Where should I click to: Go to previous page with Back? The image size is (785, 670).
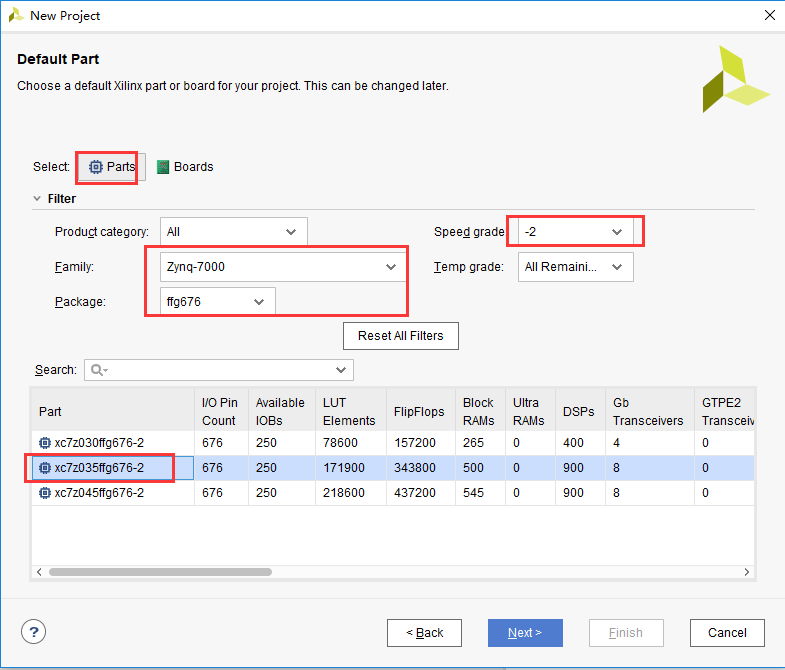(x=425, y=633)
